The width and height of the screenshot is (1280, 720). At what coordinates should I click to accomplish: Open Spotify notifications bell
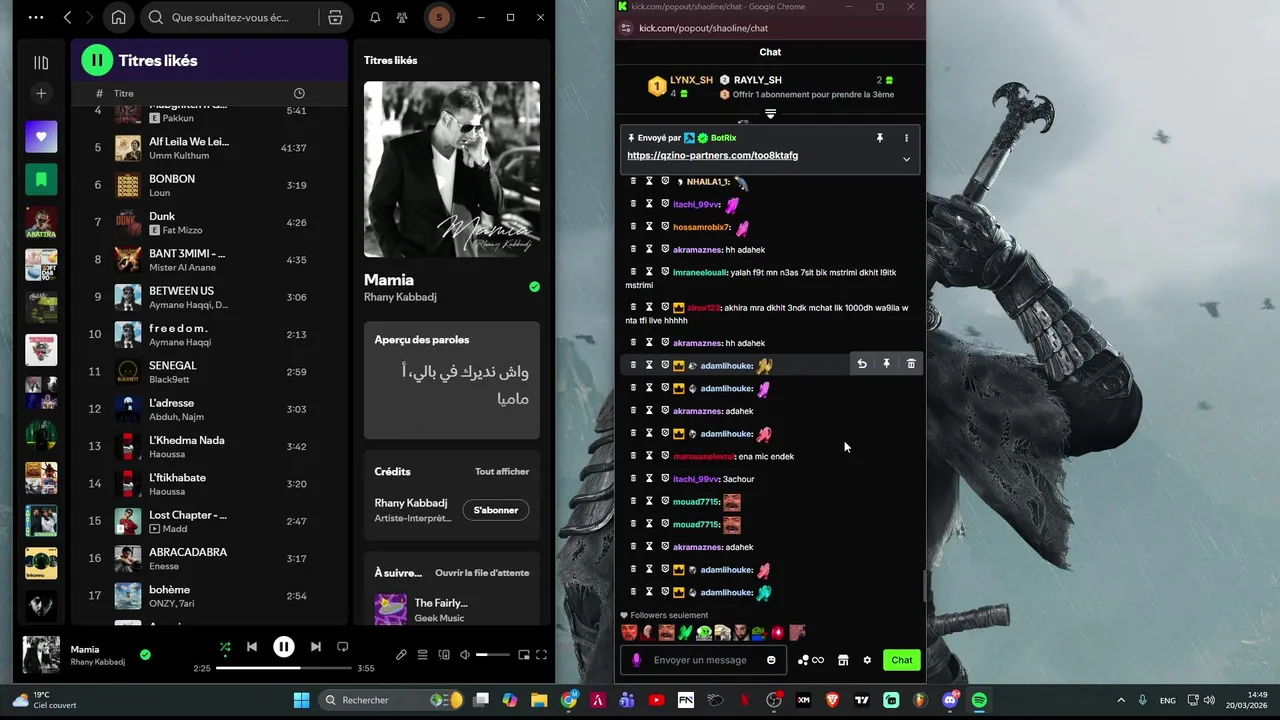(375, 17)
